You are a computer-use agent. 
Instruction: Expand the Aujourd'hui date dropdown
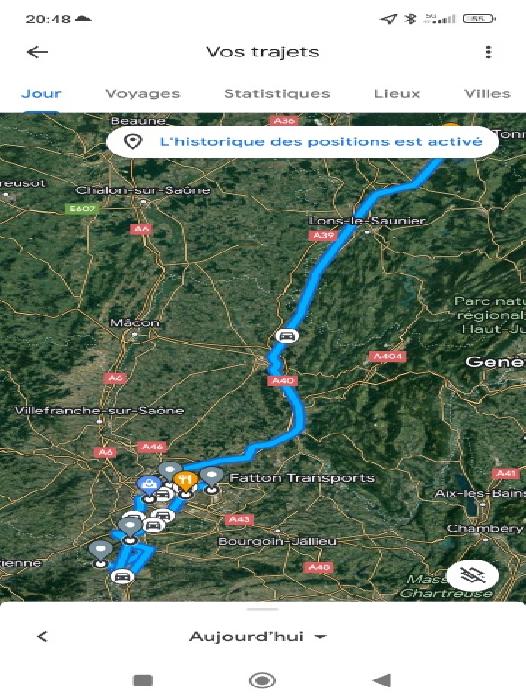pos(258,637)
